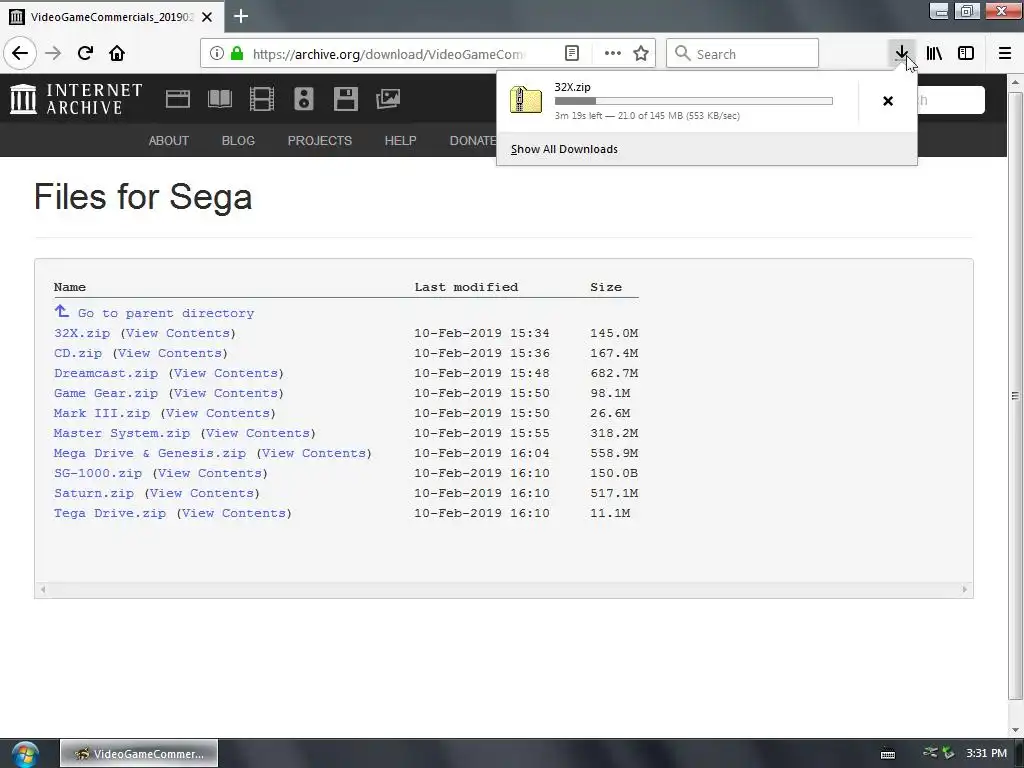Open the Archive Texts book icon
The width and height of the screenshot is (1024, 768).
pyautogui.click(x=219, y=99)
